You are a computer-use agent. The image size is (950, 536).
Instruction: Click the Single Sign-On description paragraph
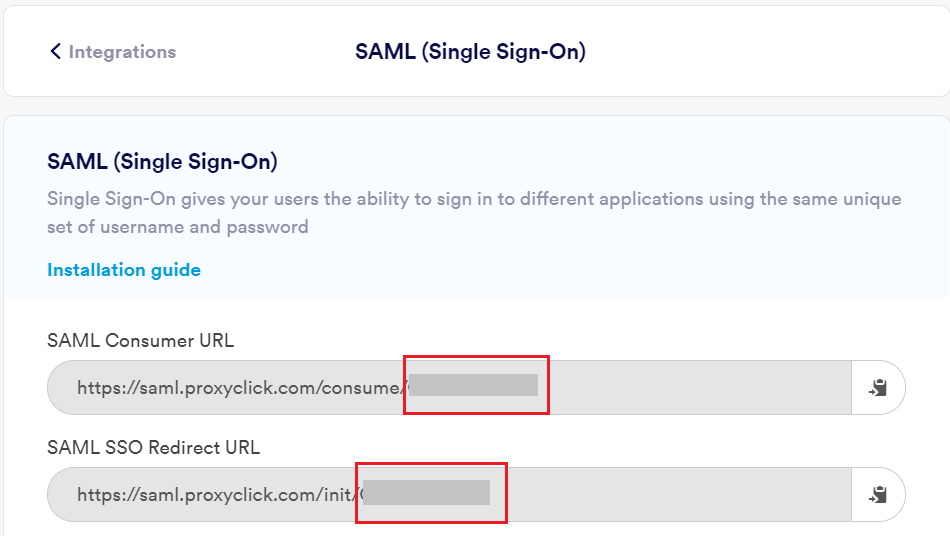point(474,199)
